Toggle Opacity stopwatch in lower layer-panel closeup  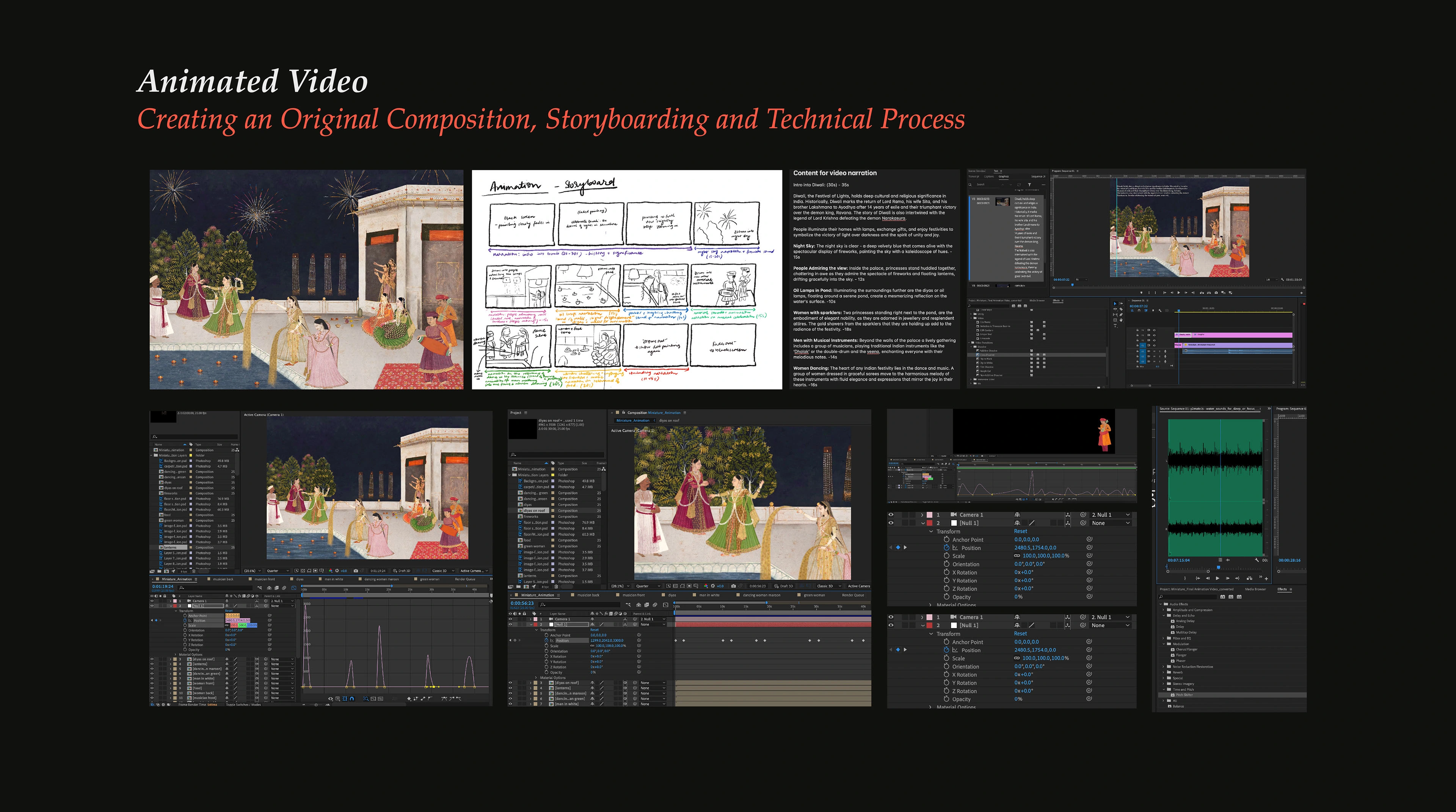tap(947, 699)
